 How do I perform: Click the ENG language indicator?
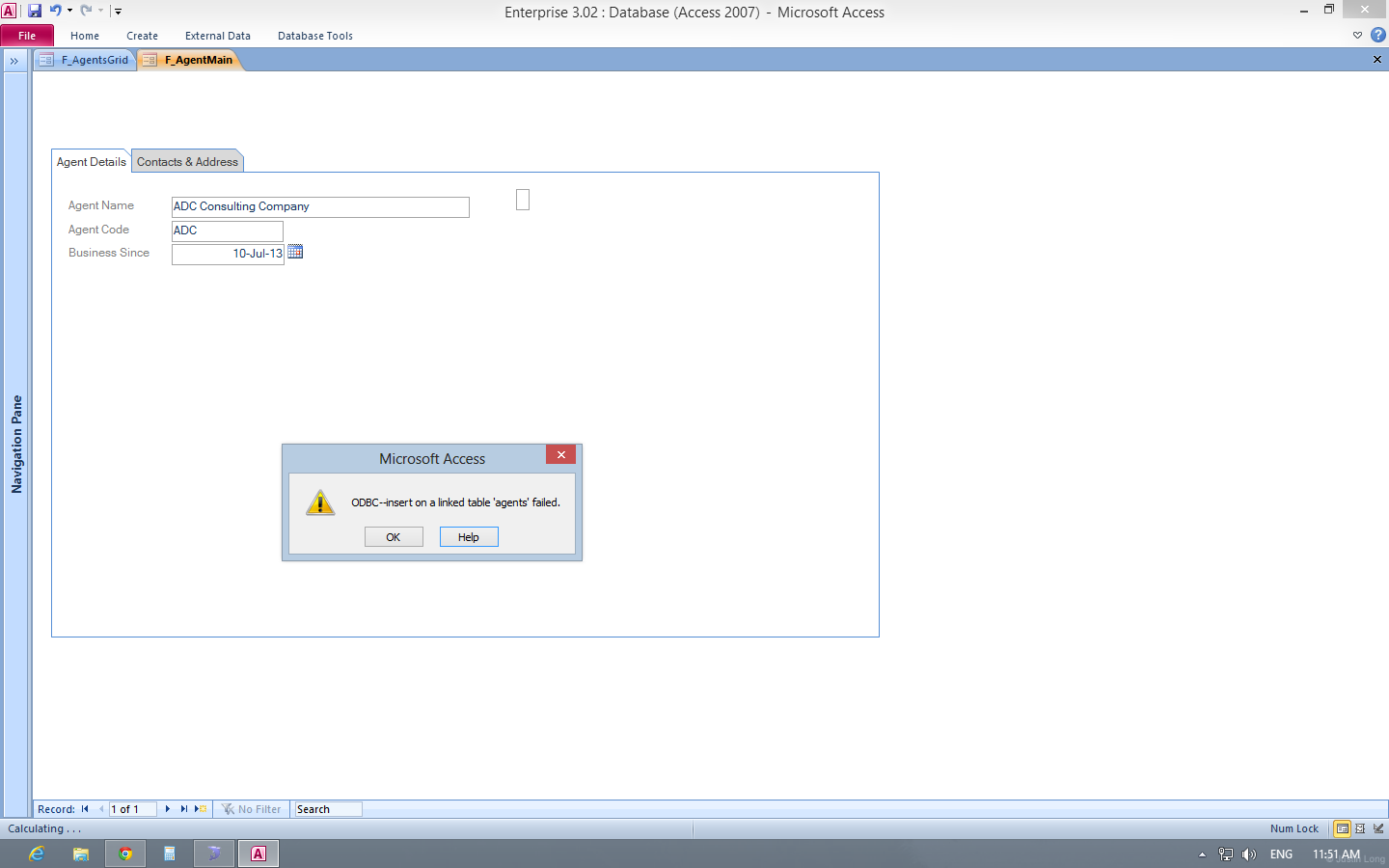[1281, 854]
